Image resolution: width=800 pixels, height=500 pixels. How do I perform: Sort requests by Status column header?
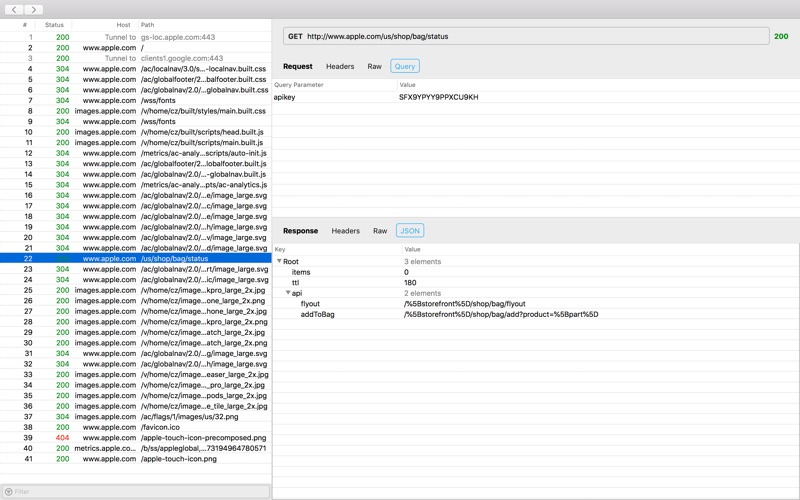[x=54, y=24]
